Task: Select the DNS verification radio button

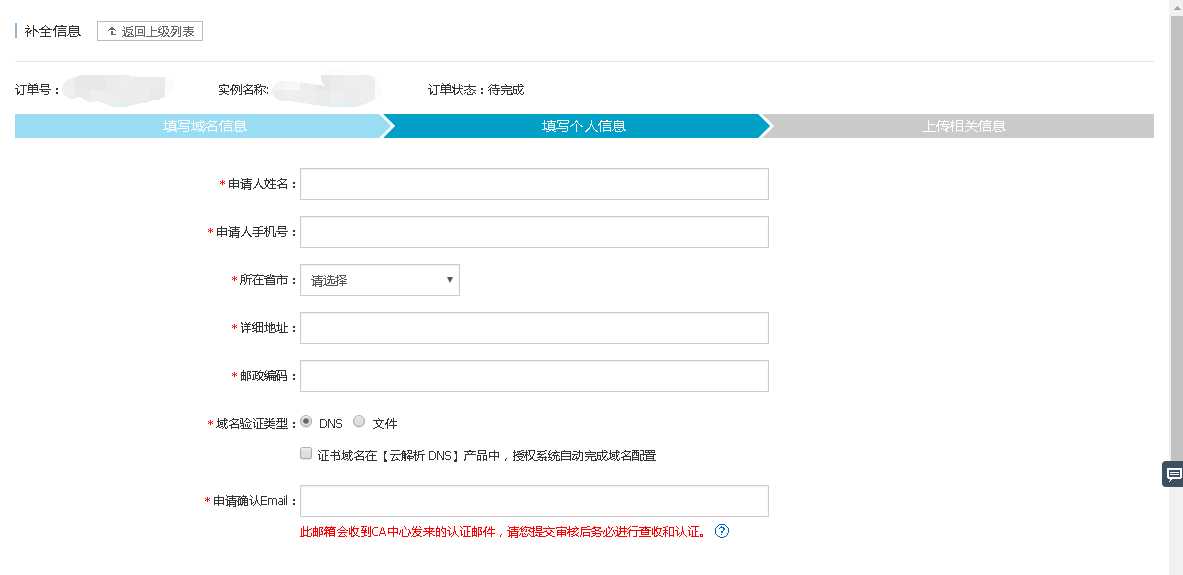Action: [x=306, y=421]
